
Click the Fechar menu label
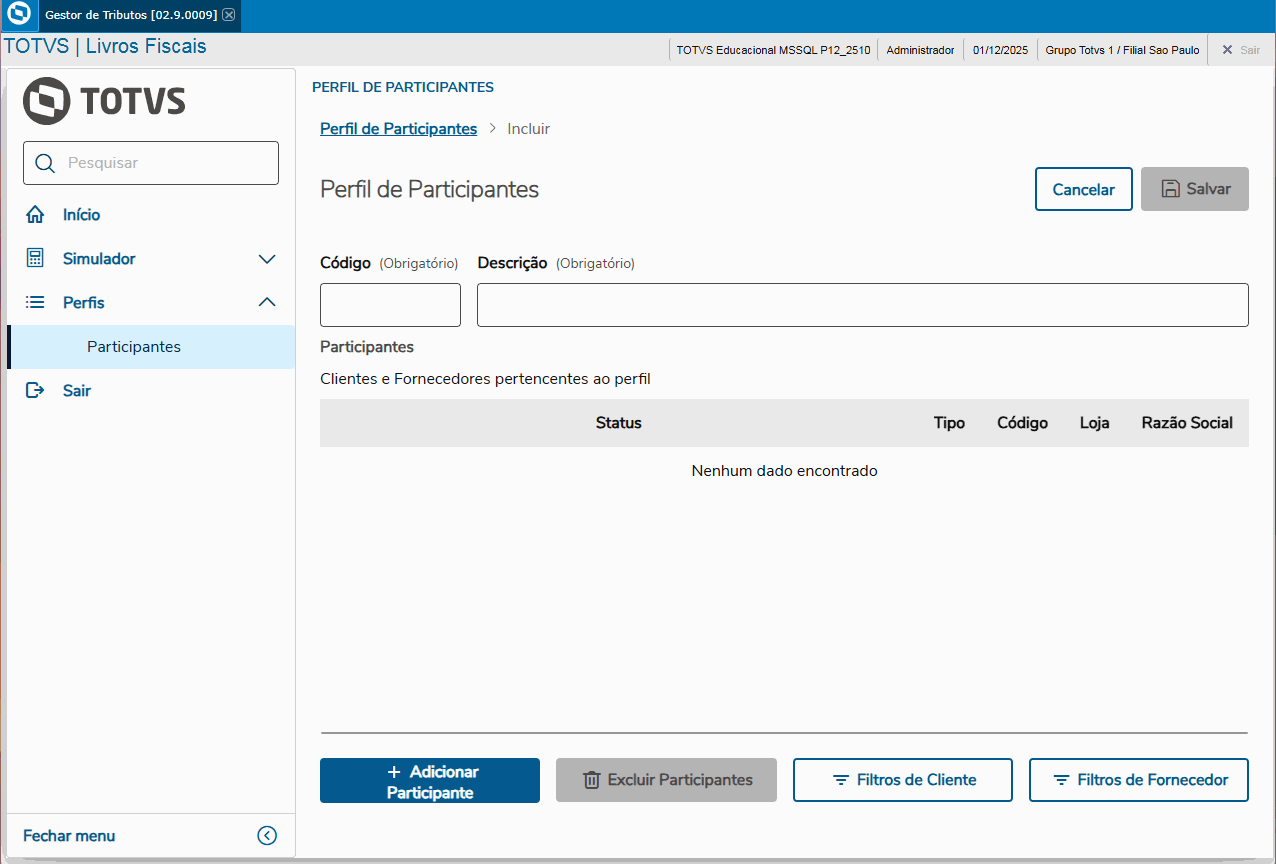point(69,836)
